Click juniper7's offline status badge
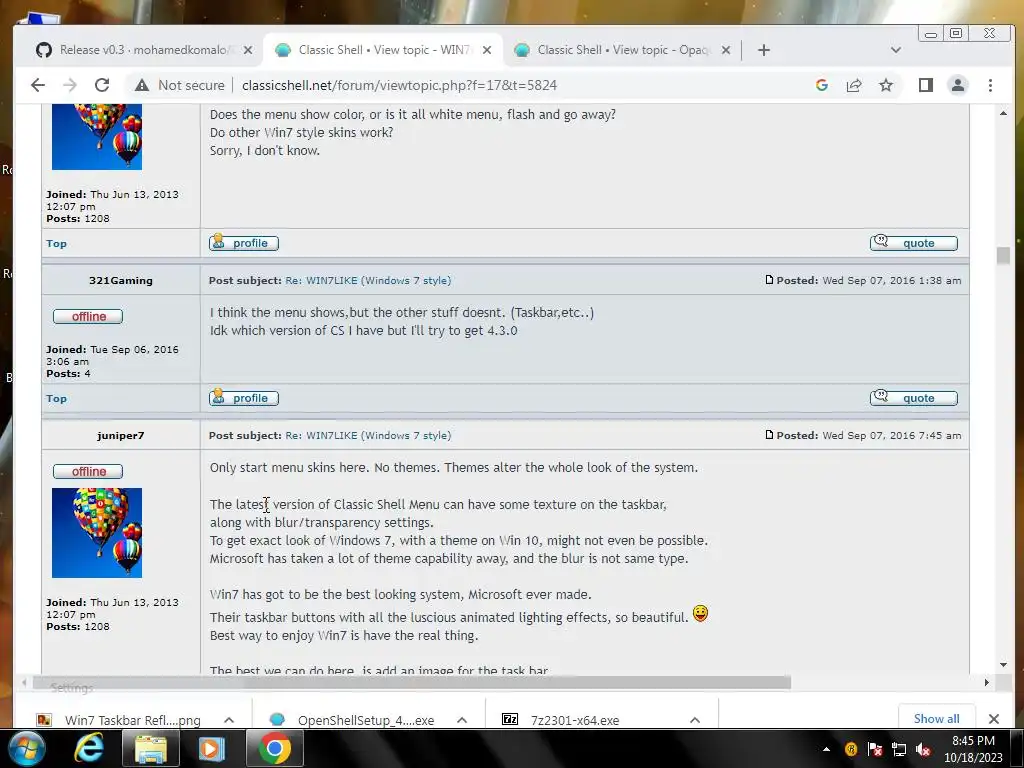The height and width of the screenshot is (768, 1024). (x=88, y=471)
